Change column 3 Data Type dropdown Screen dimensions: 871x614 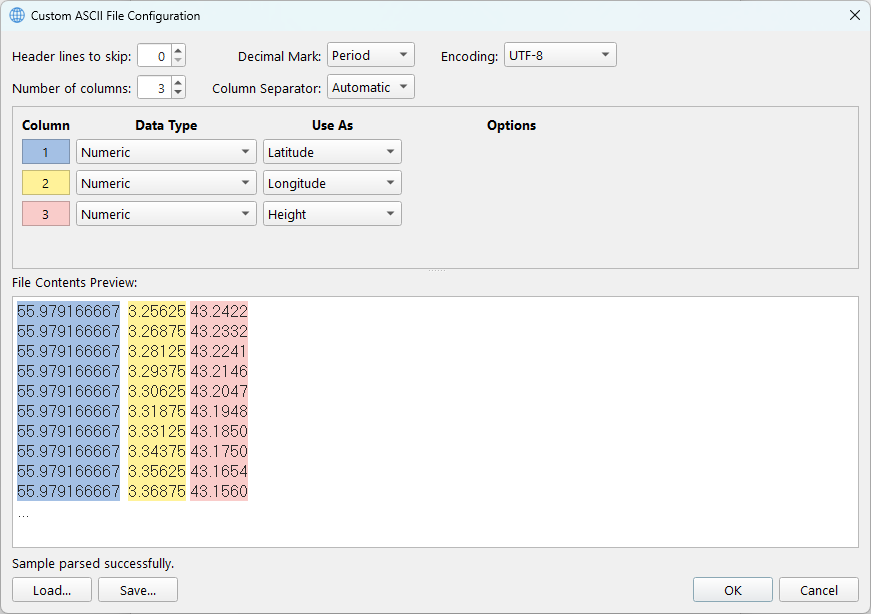pos(166,214)
